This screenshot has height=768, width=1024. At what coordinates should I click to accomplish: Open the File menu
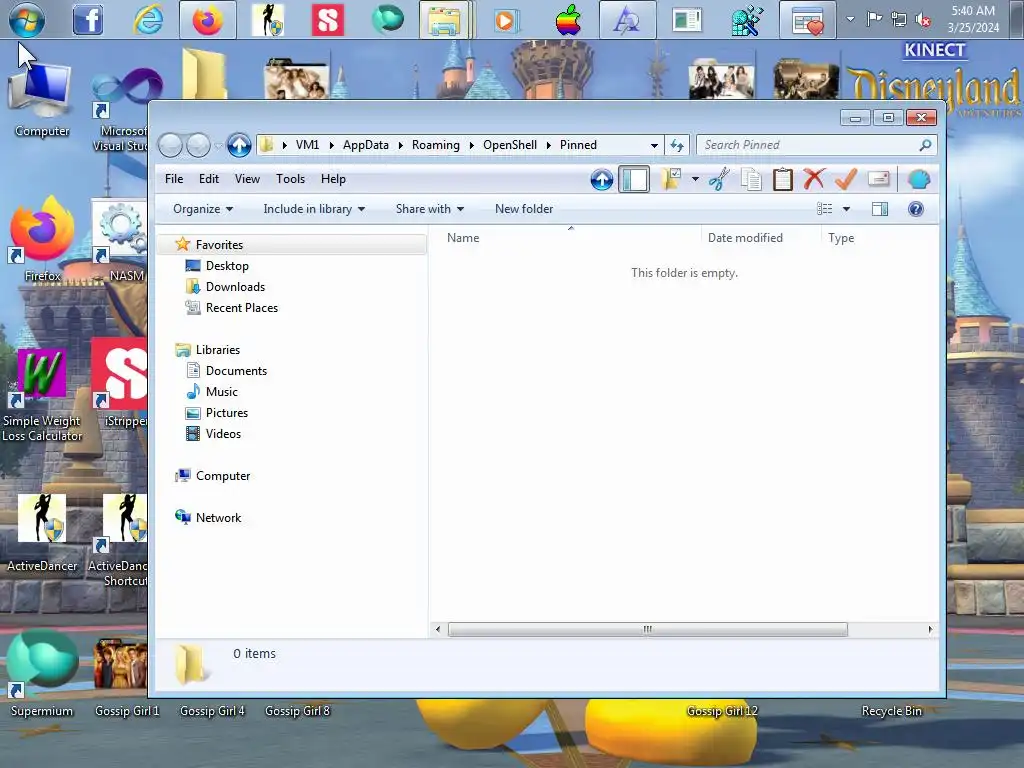click(174, 179)
